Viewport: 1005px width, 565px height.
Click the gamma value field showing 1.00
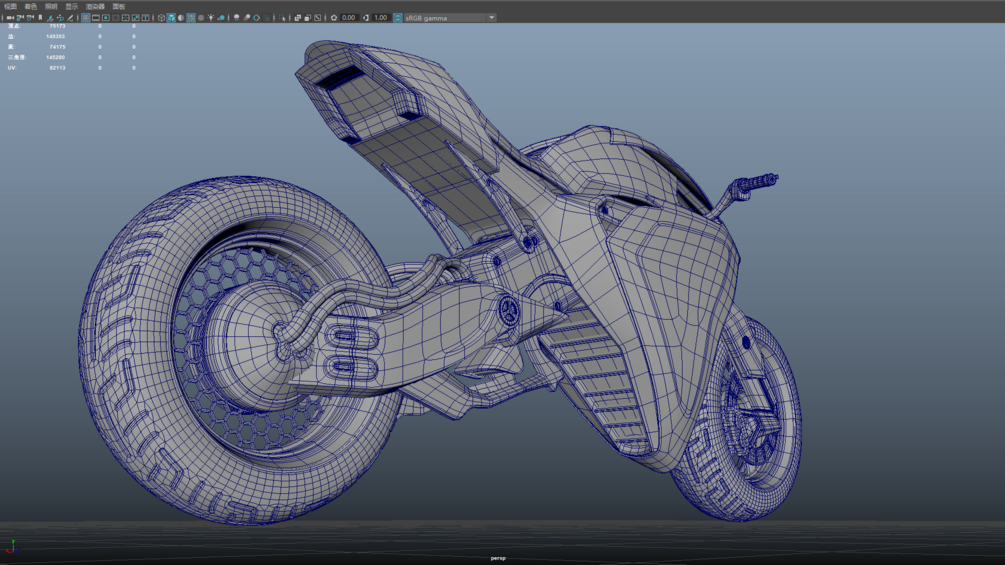pyautogui.click(x=381, y=18)
